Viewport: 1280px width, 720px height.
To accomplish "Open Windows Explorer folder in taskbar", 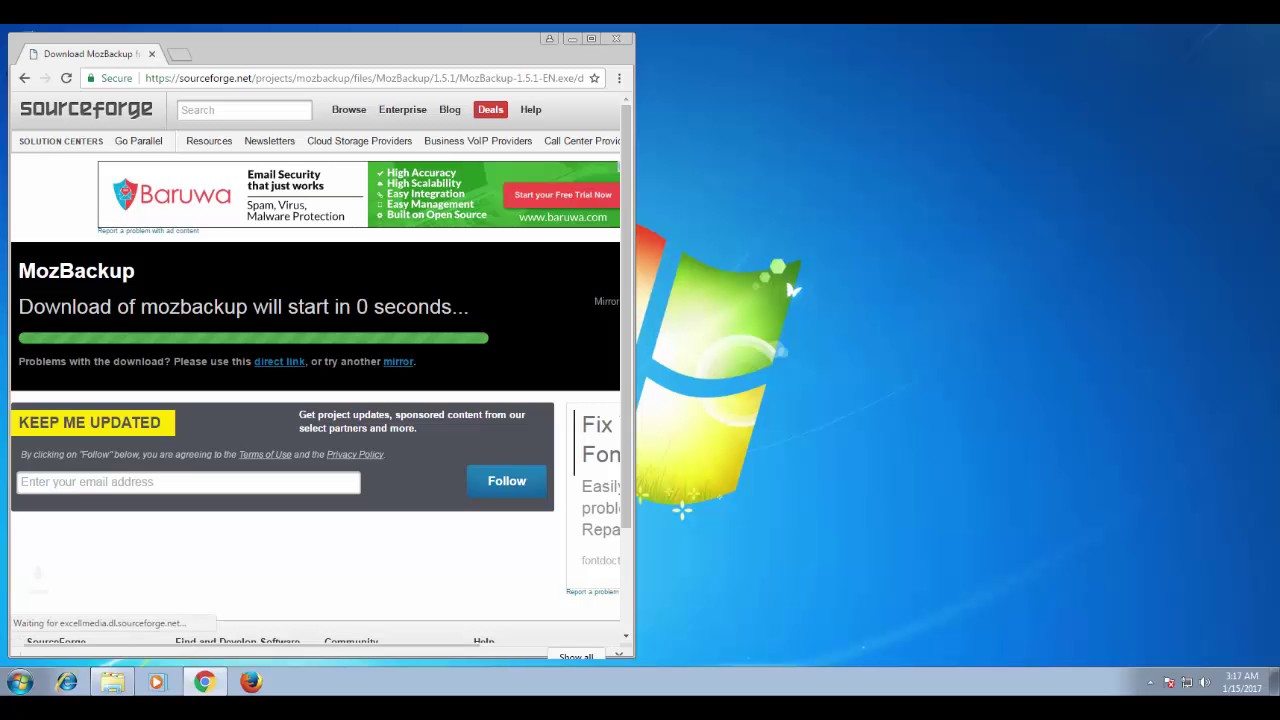I will pyautogui.click(x=112, y=682).
